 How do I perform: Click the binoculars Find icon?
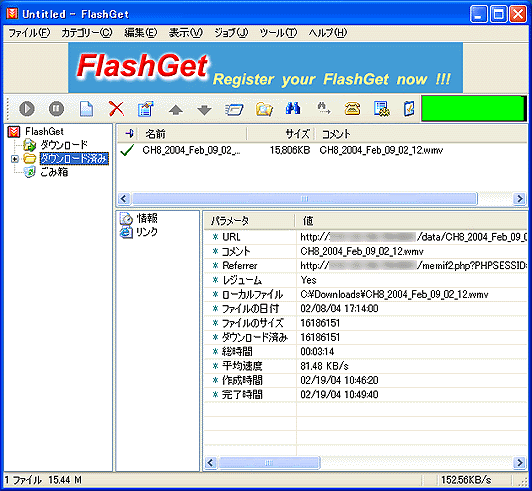point(293,108)
